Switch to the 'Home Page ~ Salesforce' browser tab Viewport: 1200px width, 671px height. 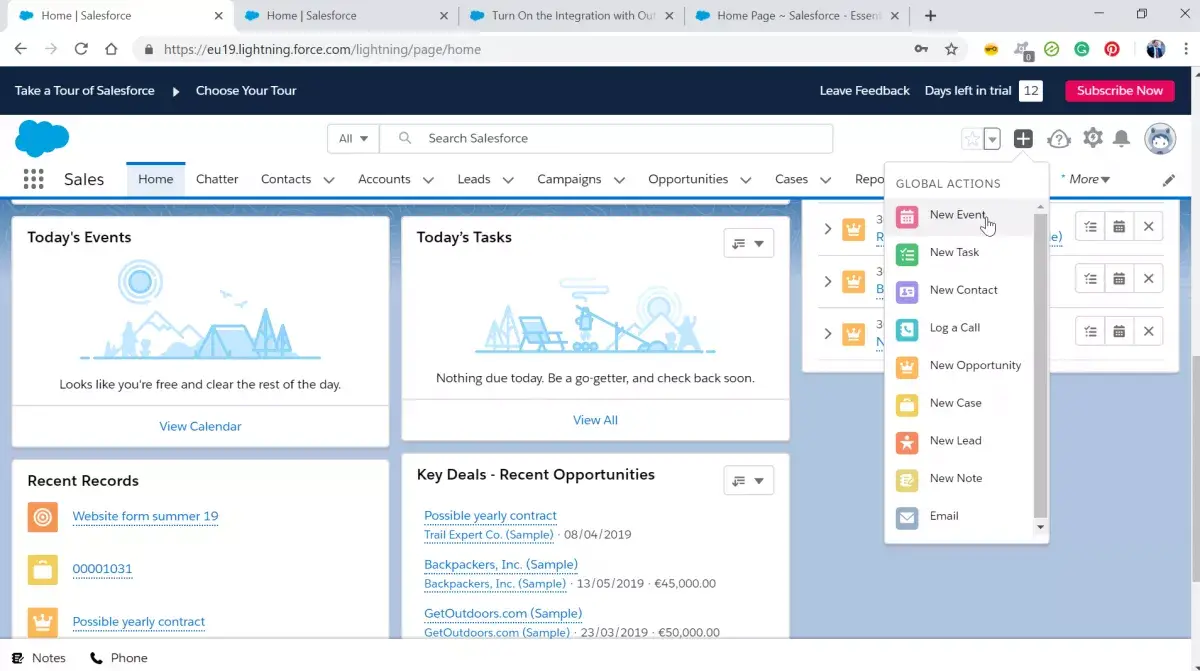pyautogui.click(x=796, y=15)
